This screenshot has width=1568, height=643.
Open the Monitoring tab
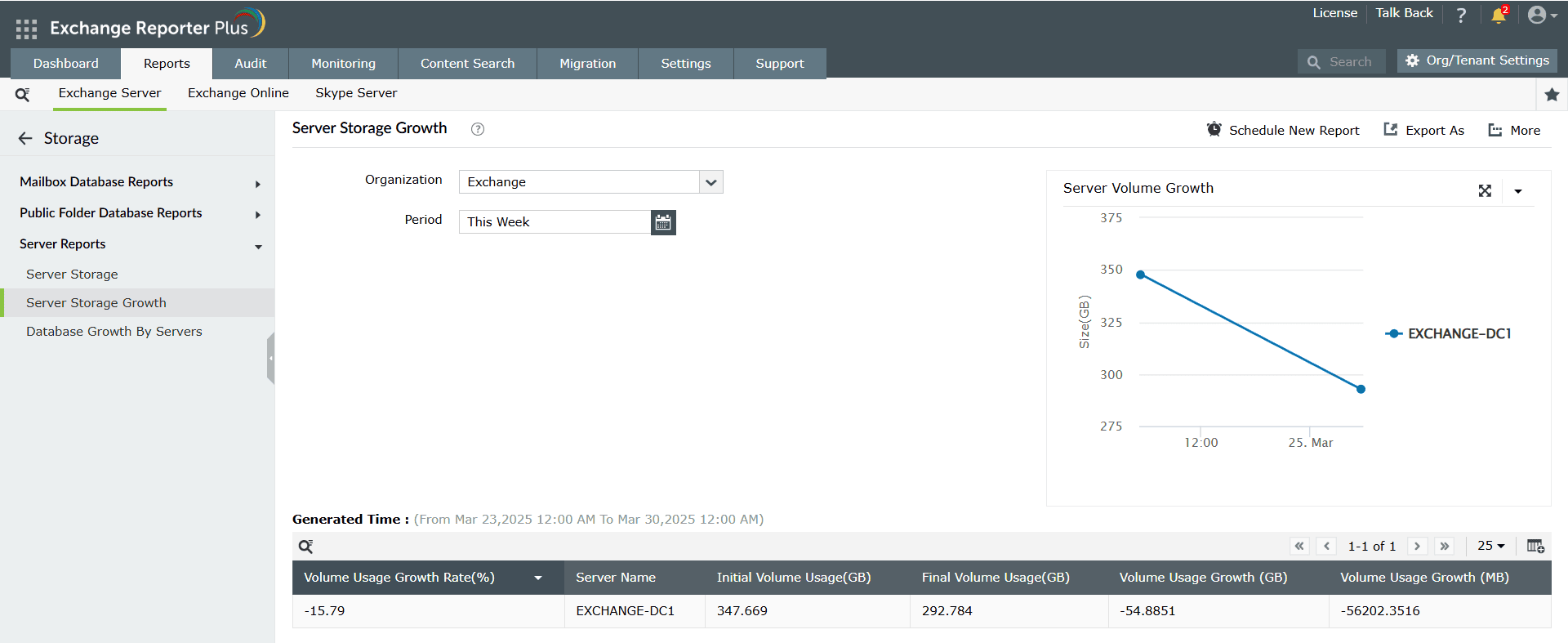(x=344, y=64)
